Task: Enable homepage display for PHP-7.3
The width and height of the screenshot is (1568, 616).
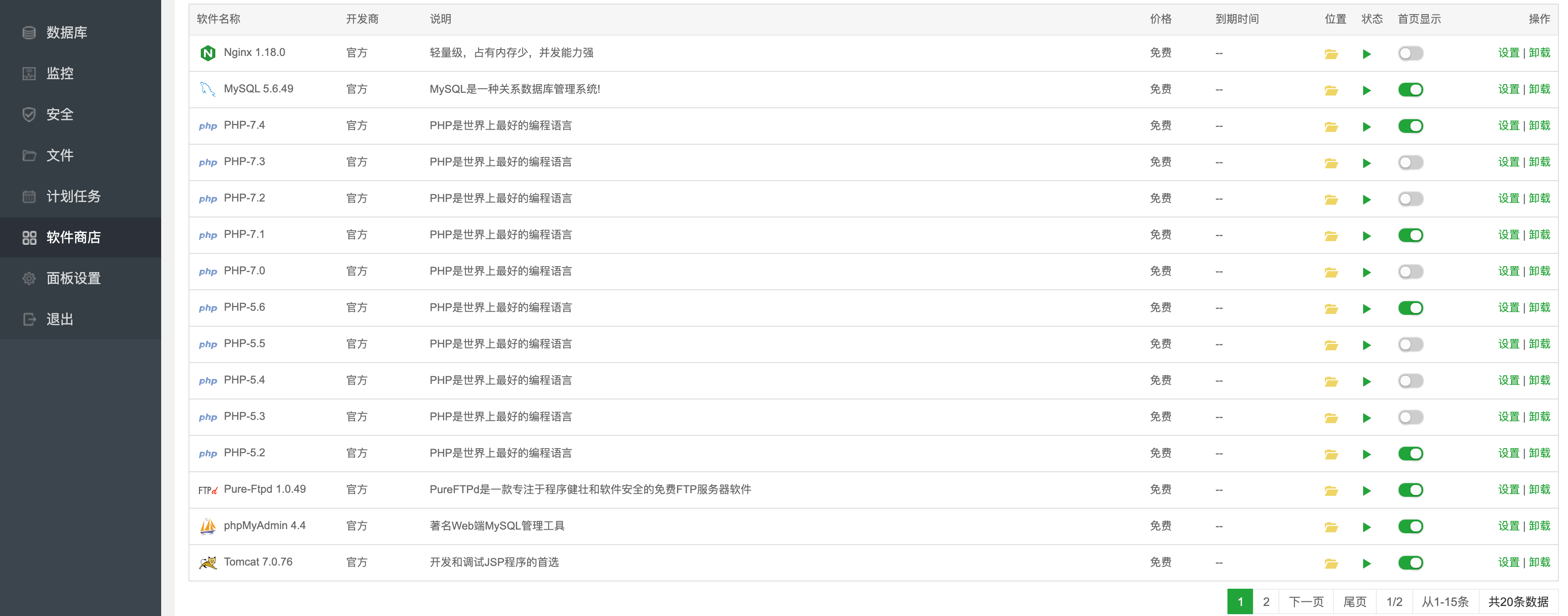Action: [1410, 162]
